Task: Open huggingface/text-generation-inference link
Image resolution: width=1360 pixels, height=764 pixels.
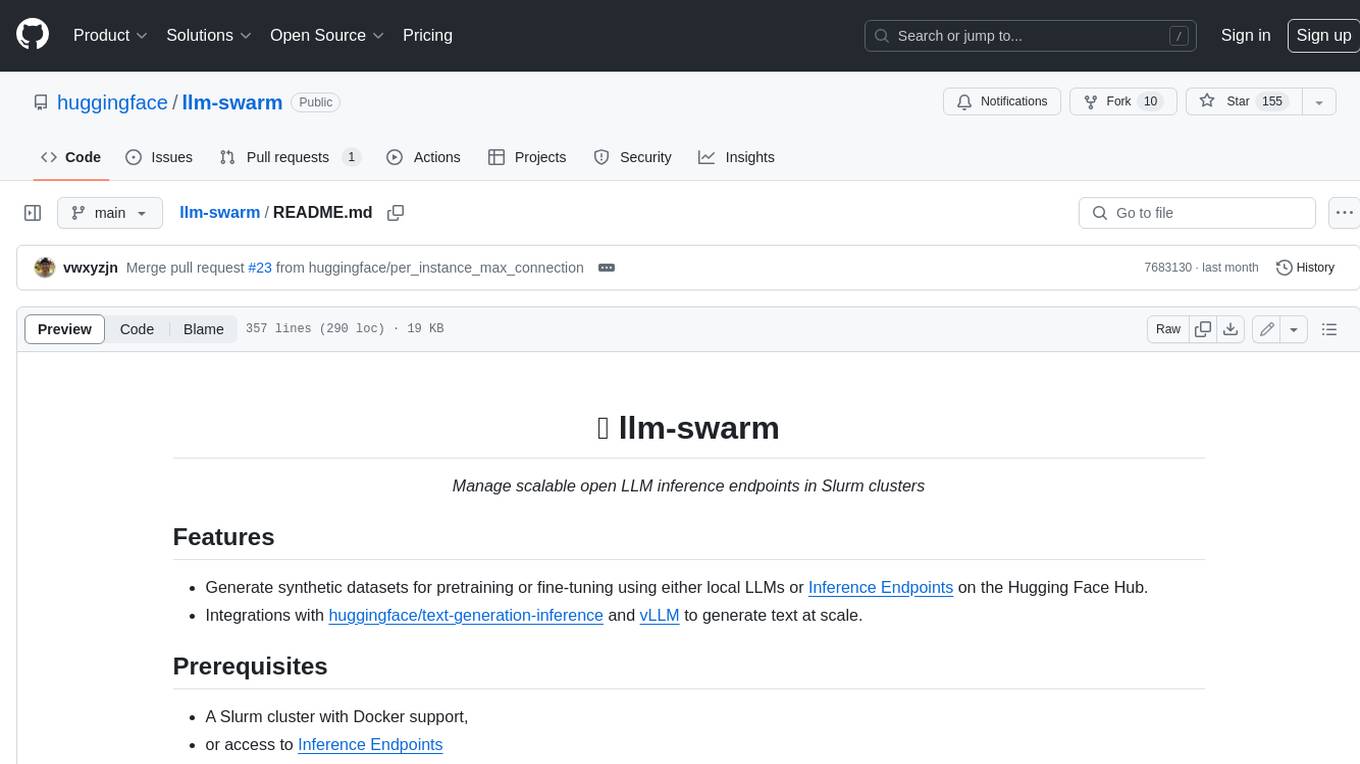Action: coord(466,615)
